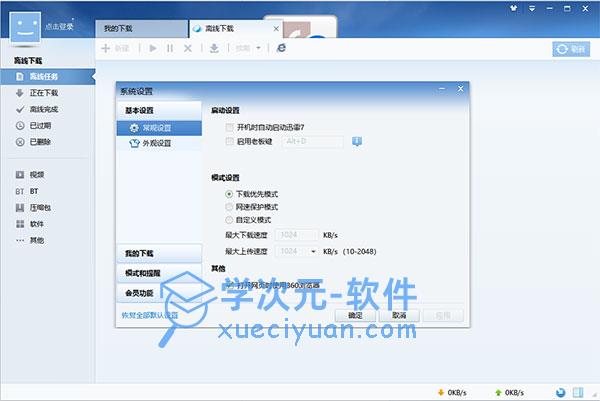The width and height of the screenshot is (600, 401).
Task: Click the delete X toolbar icon
Action: (x=188, y=48)
